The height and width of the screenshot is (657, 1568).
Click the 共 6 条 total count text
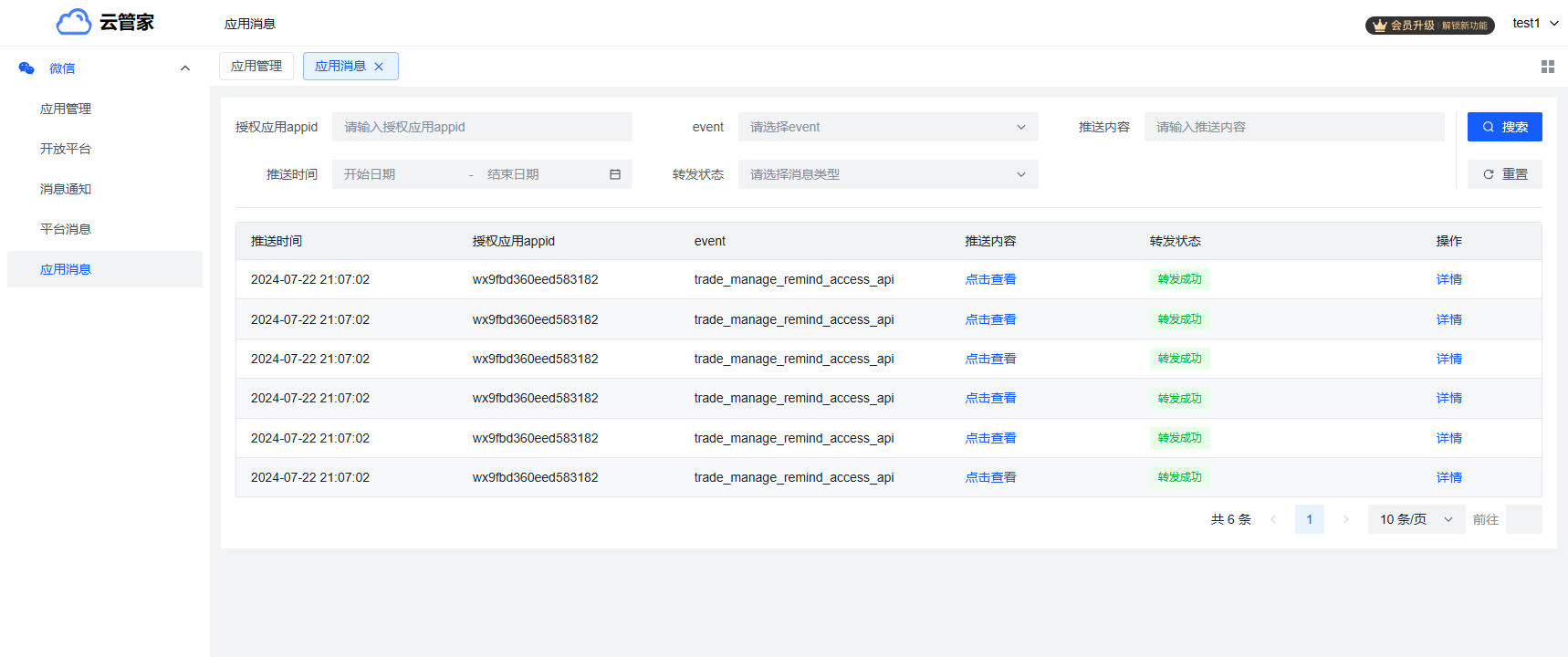[1230, 519]
